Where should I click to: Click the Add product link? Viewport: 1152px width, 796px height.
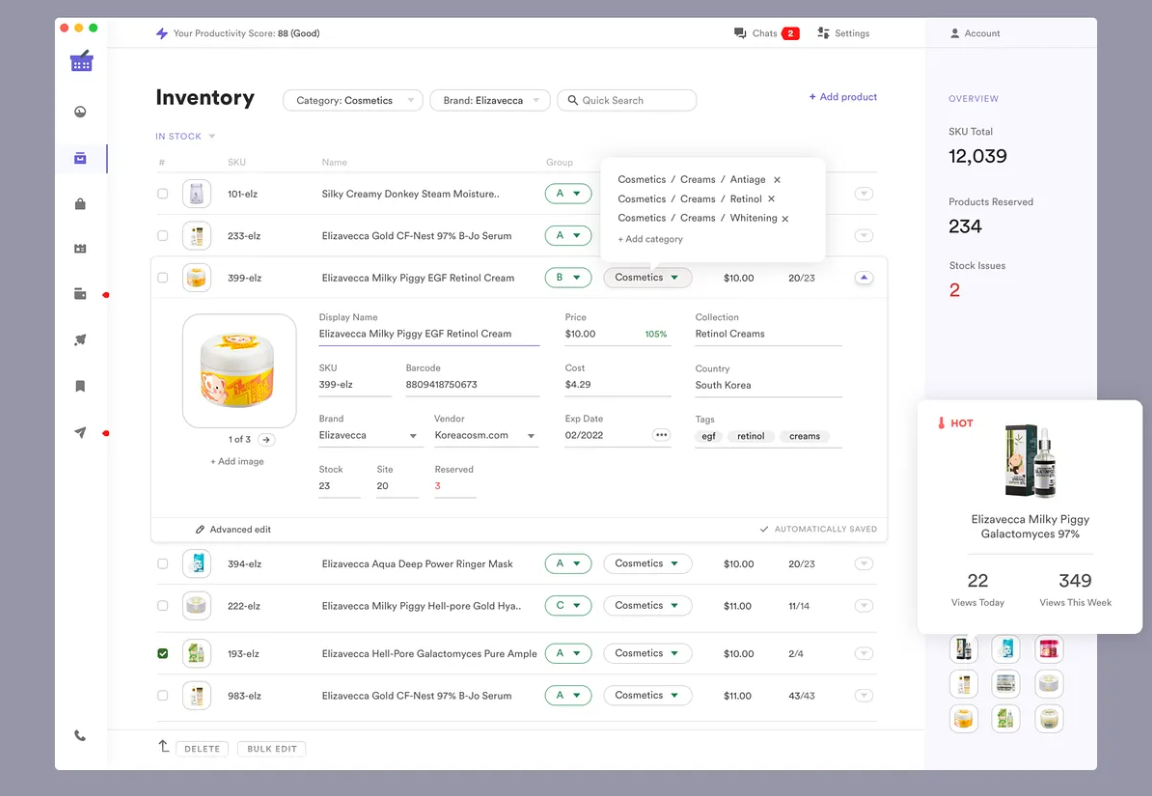[x=843, y=97]
